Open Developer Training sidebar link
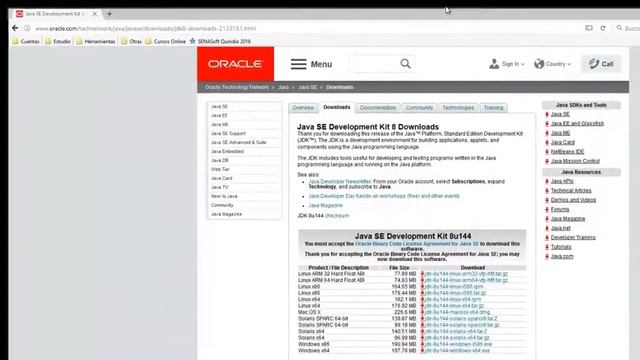640x360 pixels. 573,238
